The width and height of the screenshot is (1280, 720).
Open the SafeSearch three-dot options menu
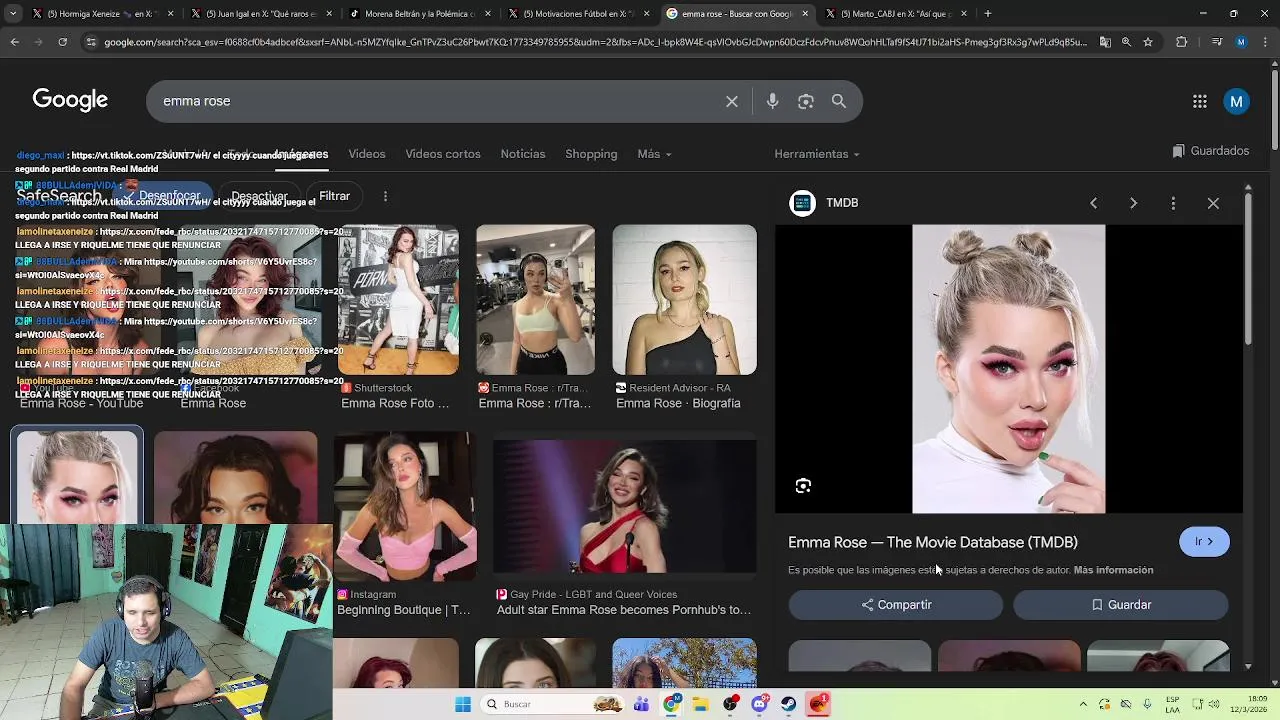click(385, 196)
